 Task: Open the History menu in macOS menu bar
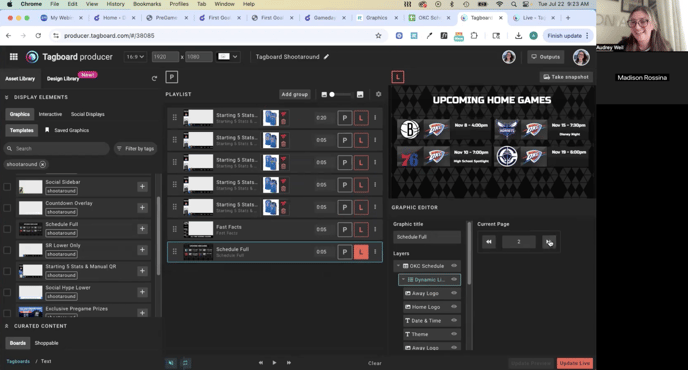pyautogui.click(x=115, y=4)
